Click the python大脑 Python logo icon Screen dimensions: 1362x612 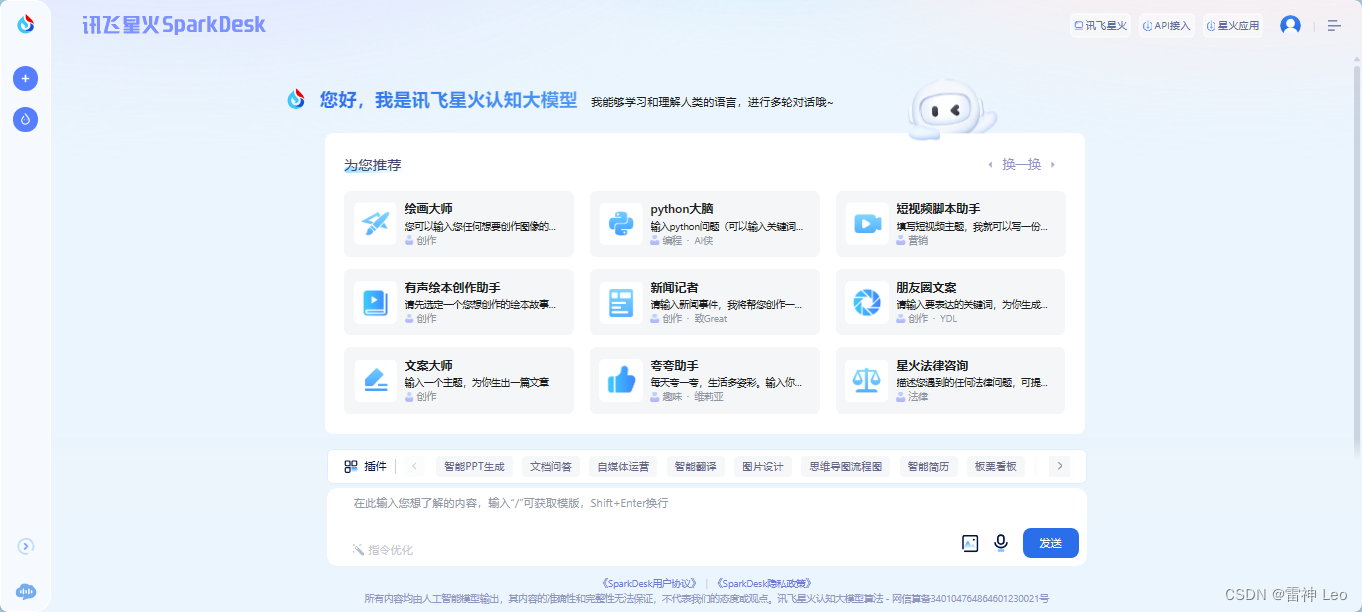[x=621, y=224]
